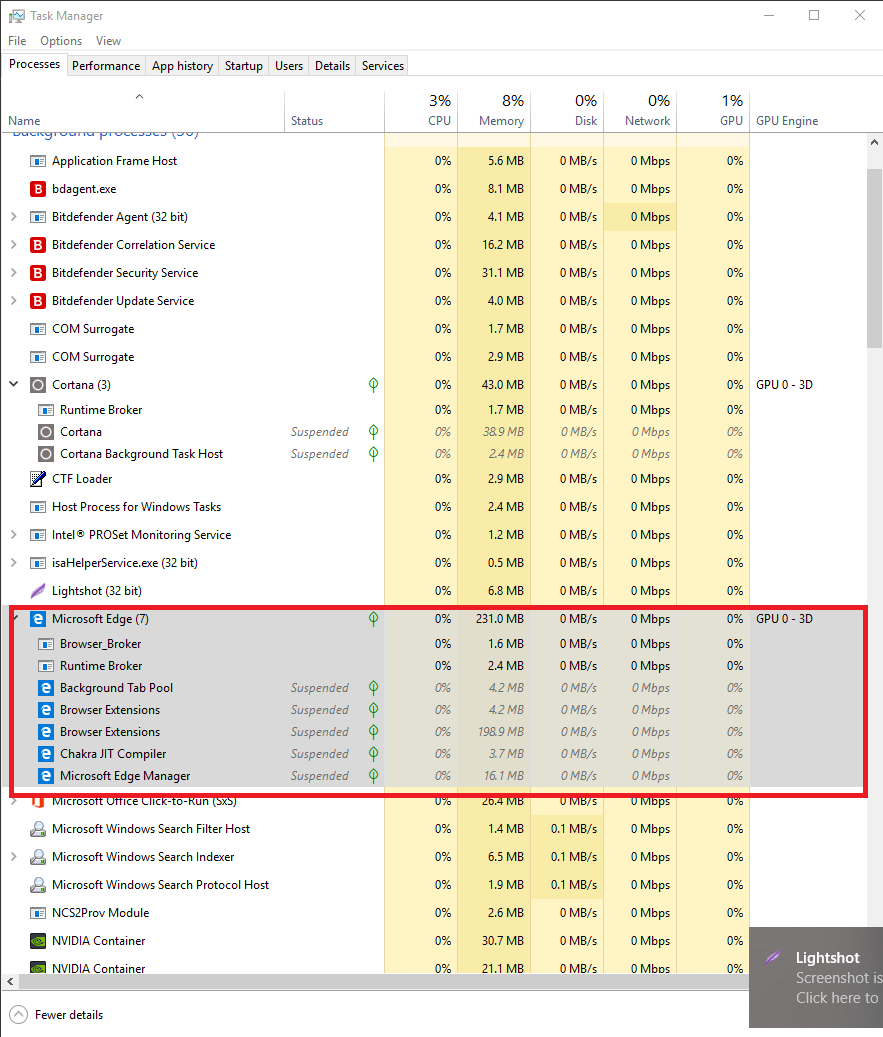The image size is (883, 1037).
Task: Click the Background Tab Pool Edge icon
Action: [x=46, y=688]
